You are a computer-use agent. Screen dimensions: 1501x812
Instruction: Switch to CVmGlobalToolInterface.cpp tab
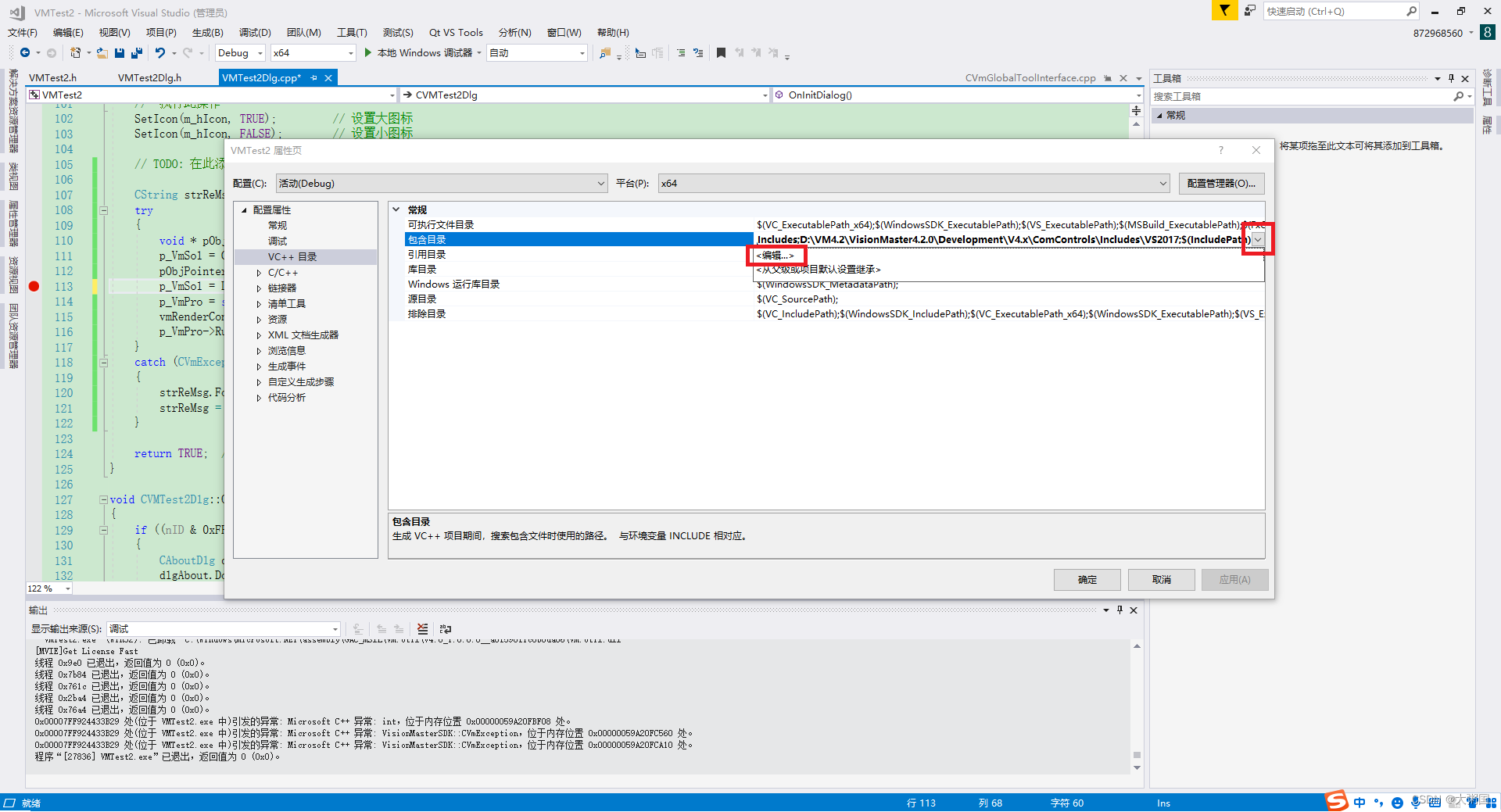pyautogui.click(x=1030, y=77)
